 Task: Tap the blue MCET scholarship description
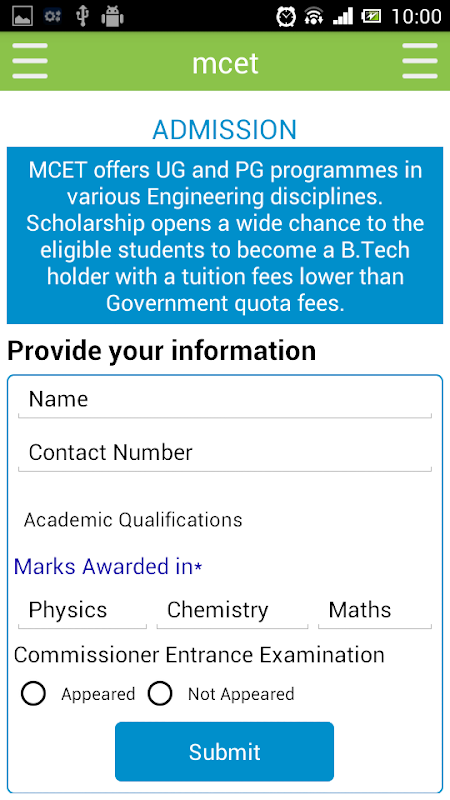pyautogui.click(x=224, y=235)
